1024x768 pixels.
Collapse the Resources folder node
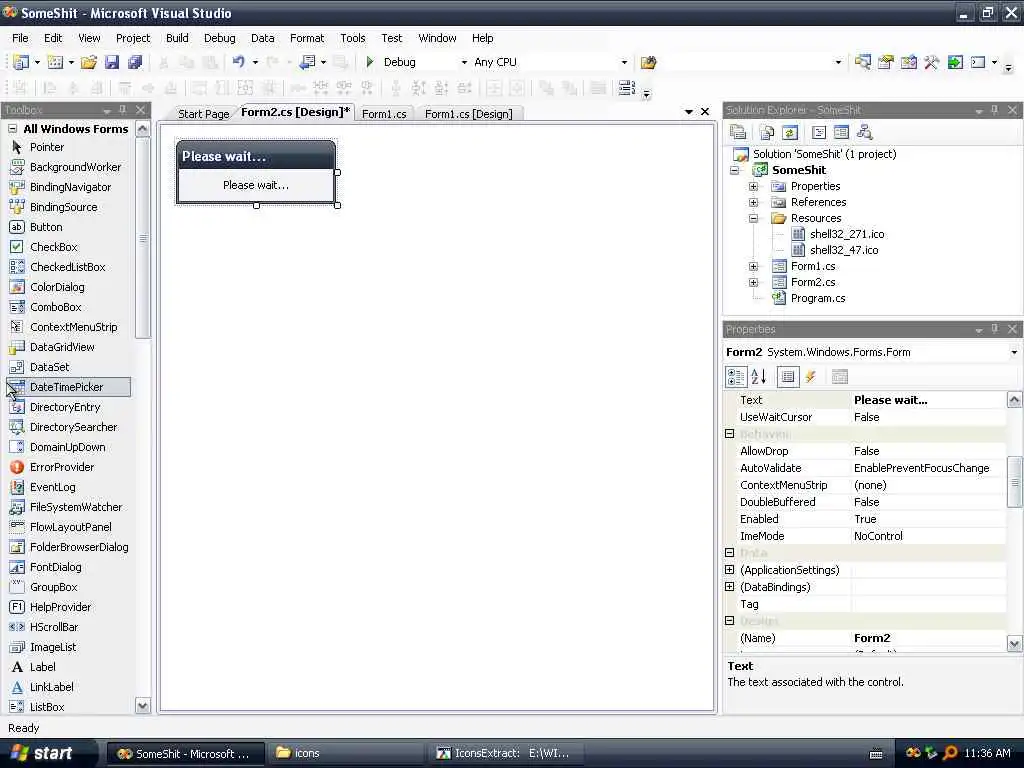[x=754, y=218]
